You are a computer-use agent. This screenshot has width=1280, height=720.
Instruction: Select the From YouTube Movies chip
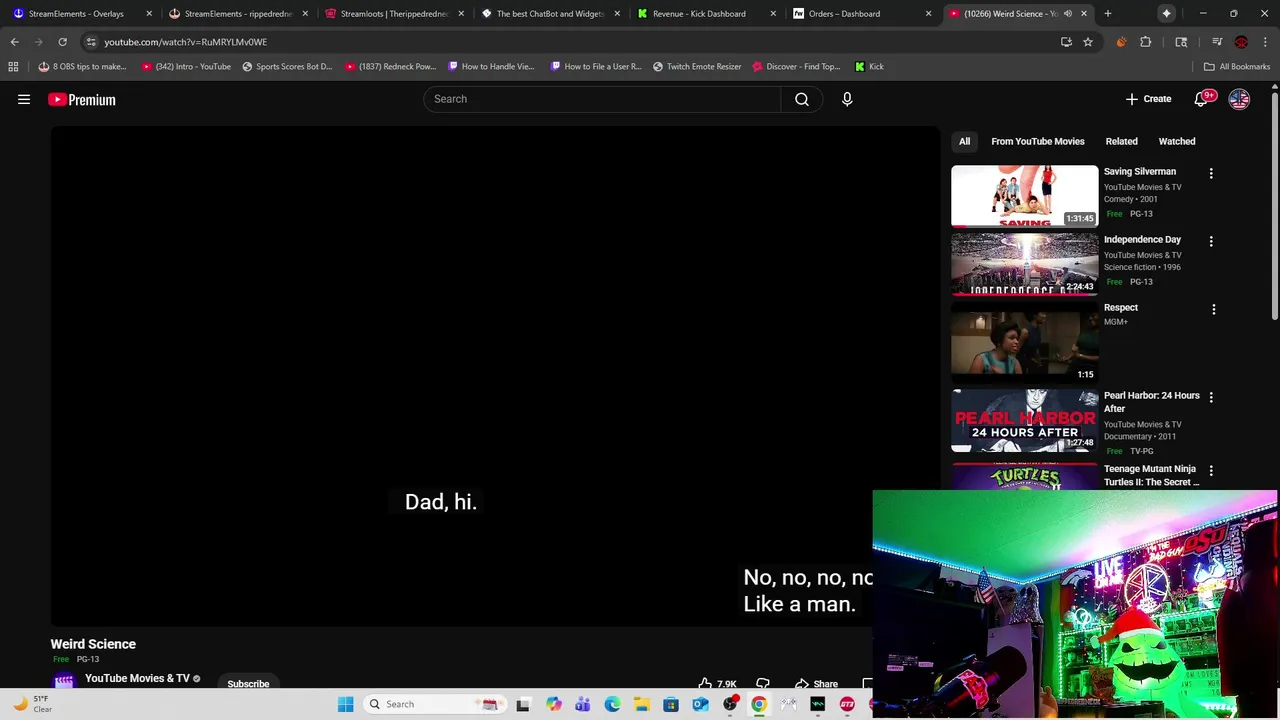[1037, 141]
